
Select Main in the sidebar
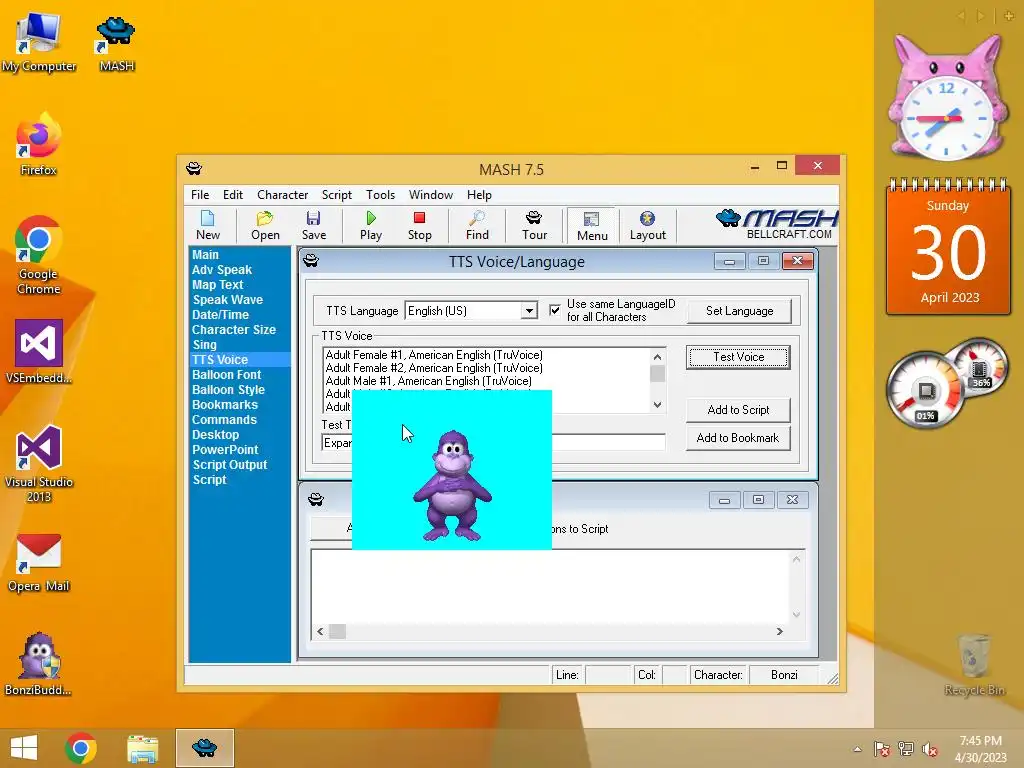coord(205,255)
